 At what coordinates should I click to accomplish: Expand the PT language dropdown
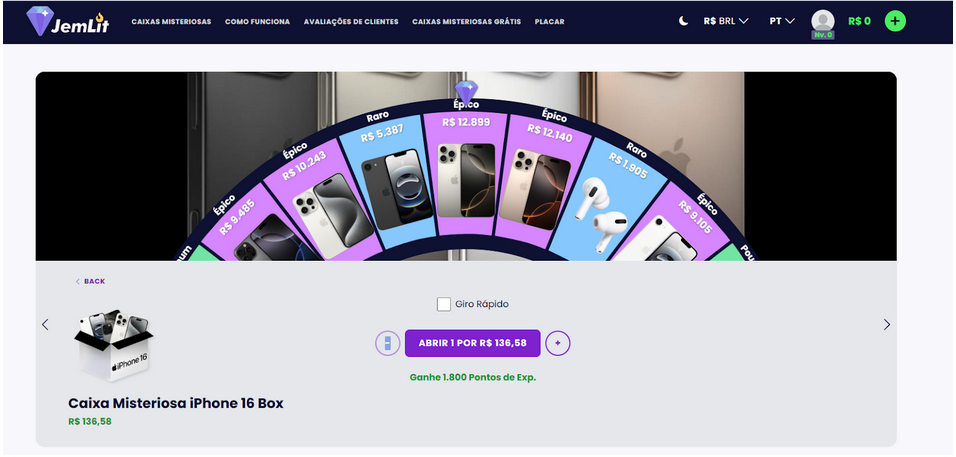pyautogui.click(x=782, y=21)
